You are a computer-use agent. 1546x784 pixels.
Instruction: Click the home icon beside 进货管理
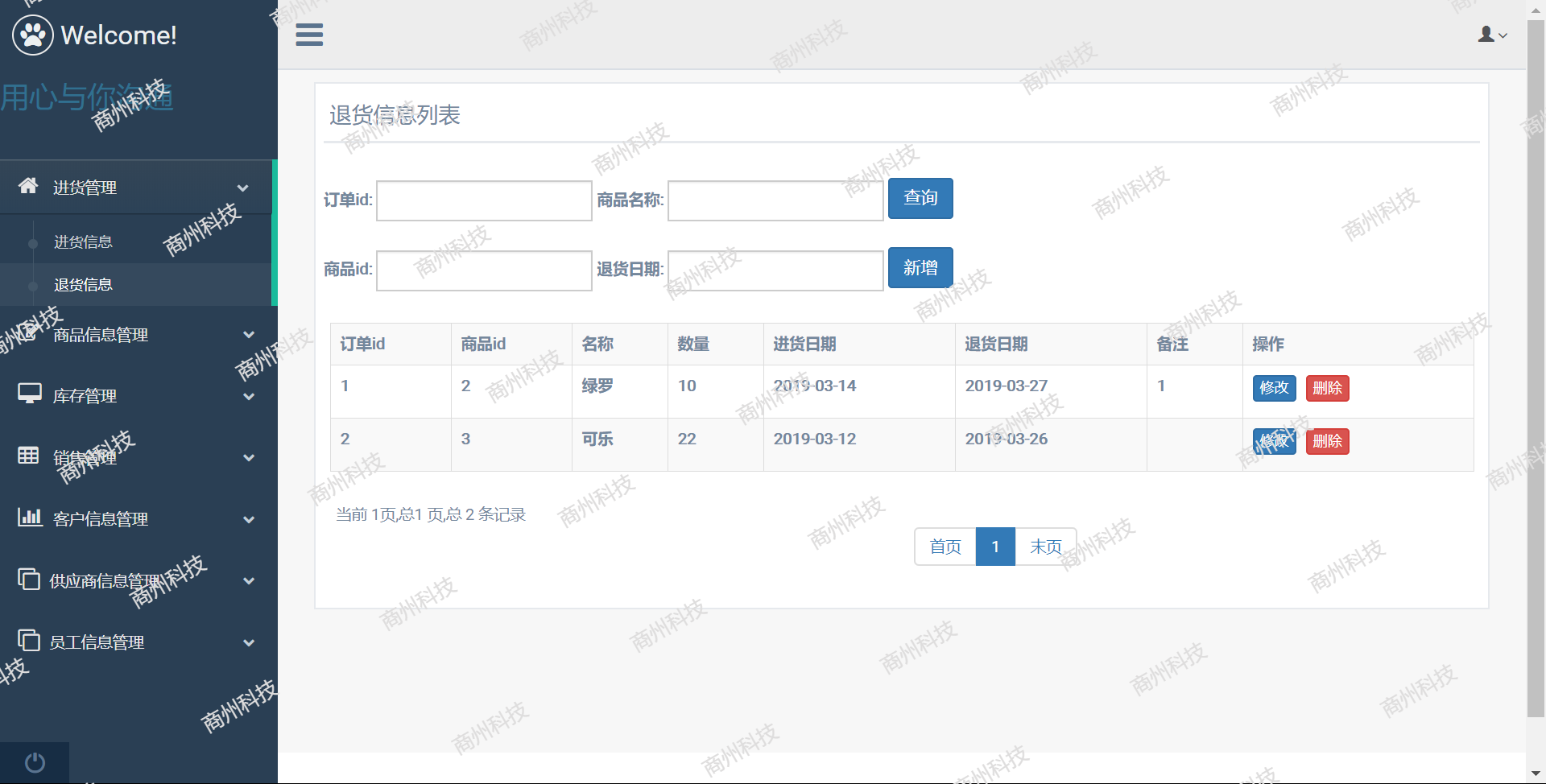point(28,186)
